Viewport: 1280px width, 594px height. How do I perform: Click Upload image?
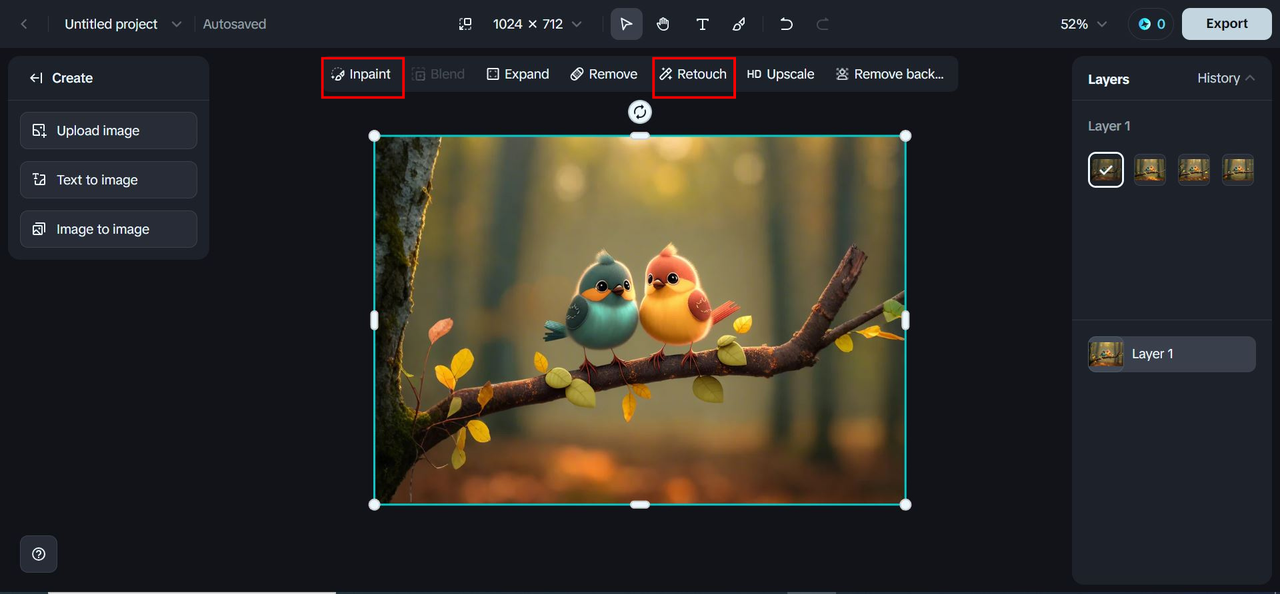(108, 131)
